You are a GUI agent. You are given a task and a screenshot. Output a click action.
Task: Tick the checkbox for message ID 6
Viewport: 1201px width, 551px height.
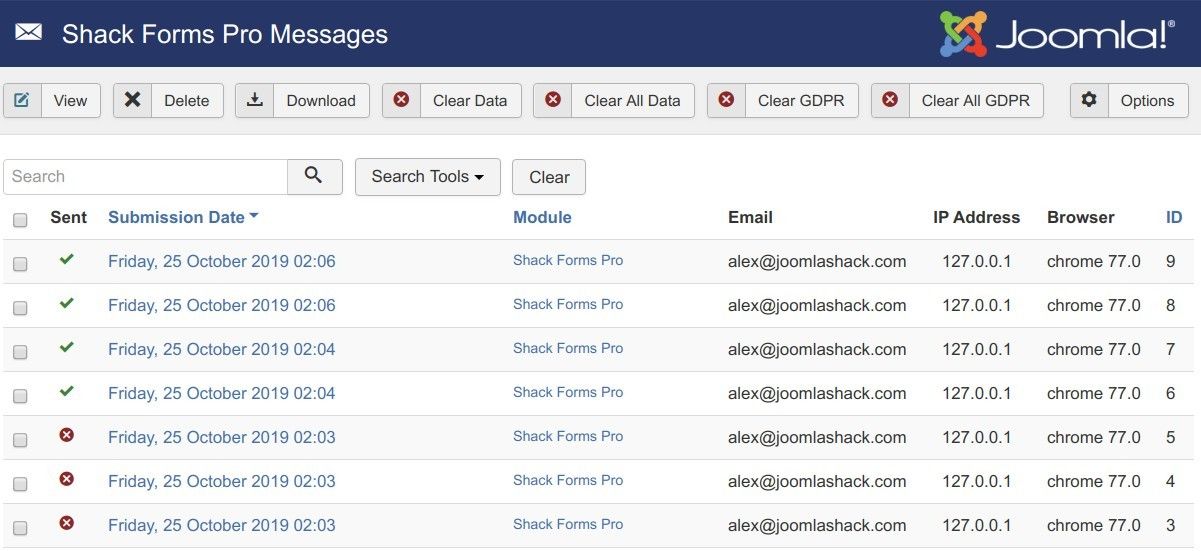20,396
